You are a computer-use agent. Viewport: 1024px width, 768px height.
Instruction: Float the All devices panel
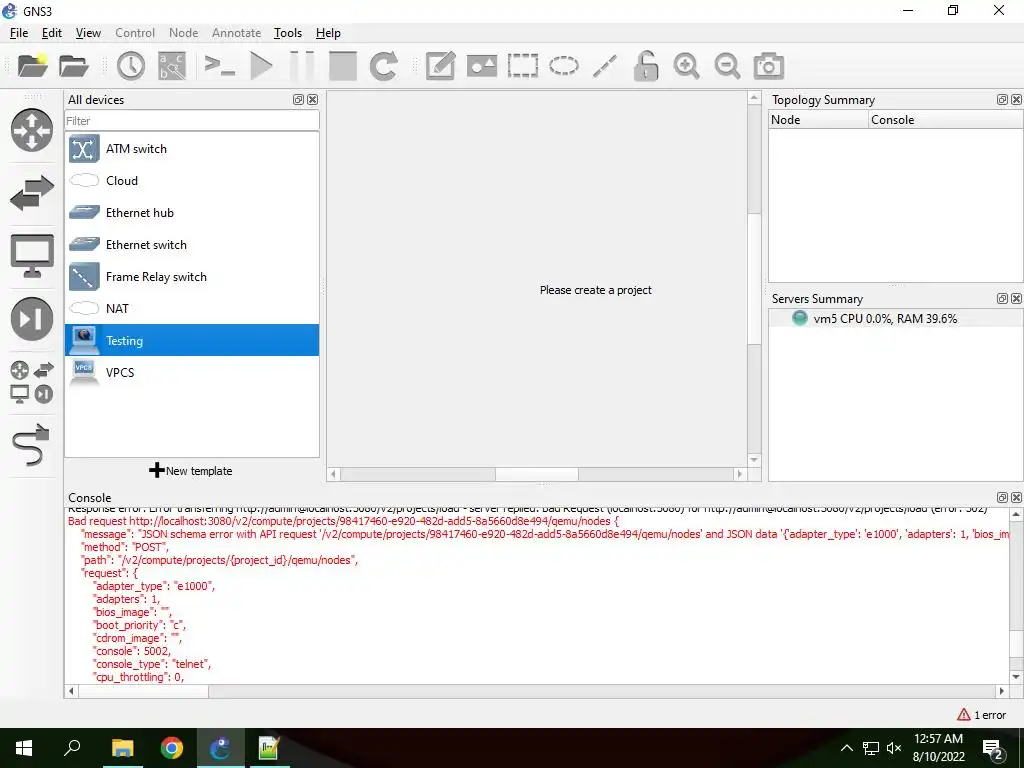click(x=298, y=99)
